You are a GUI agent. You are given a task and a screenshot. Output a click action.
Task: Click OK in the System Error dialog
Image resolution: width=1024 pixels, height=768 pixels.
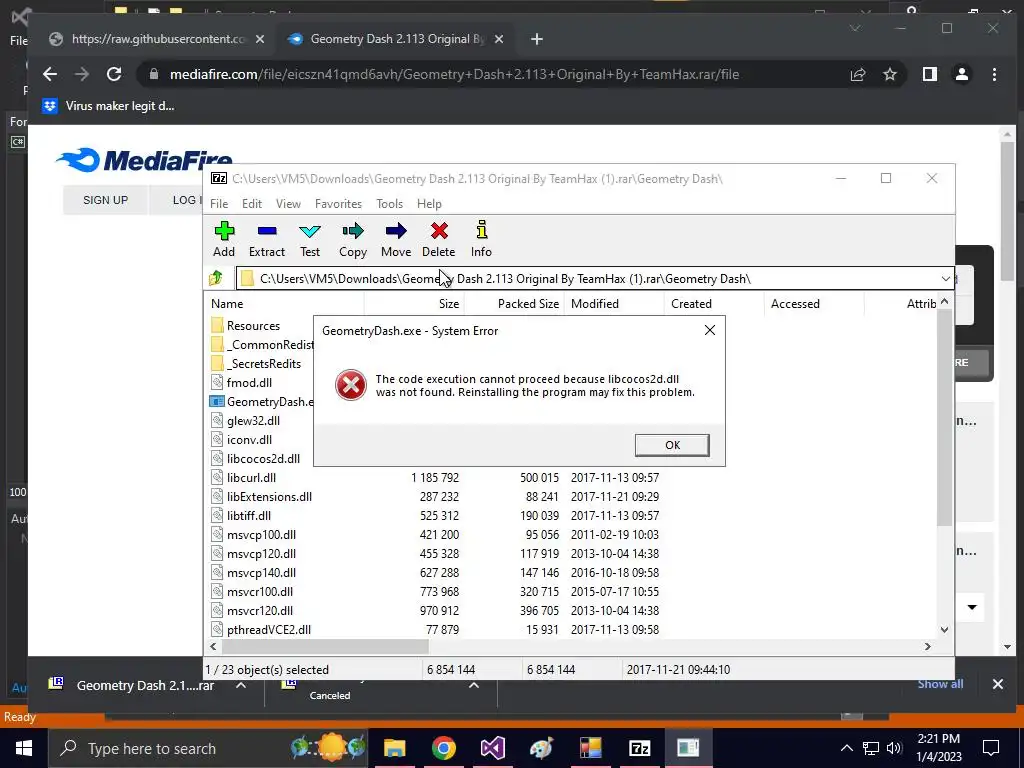click(672, 445)
